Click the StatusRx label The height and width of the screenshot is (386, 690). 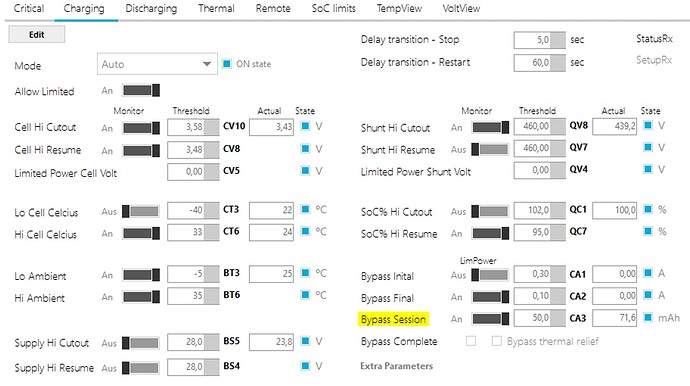[654, 39]
